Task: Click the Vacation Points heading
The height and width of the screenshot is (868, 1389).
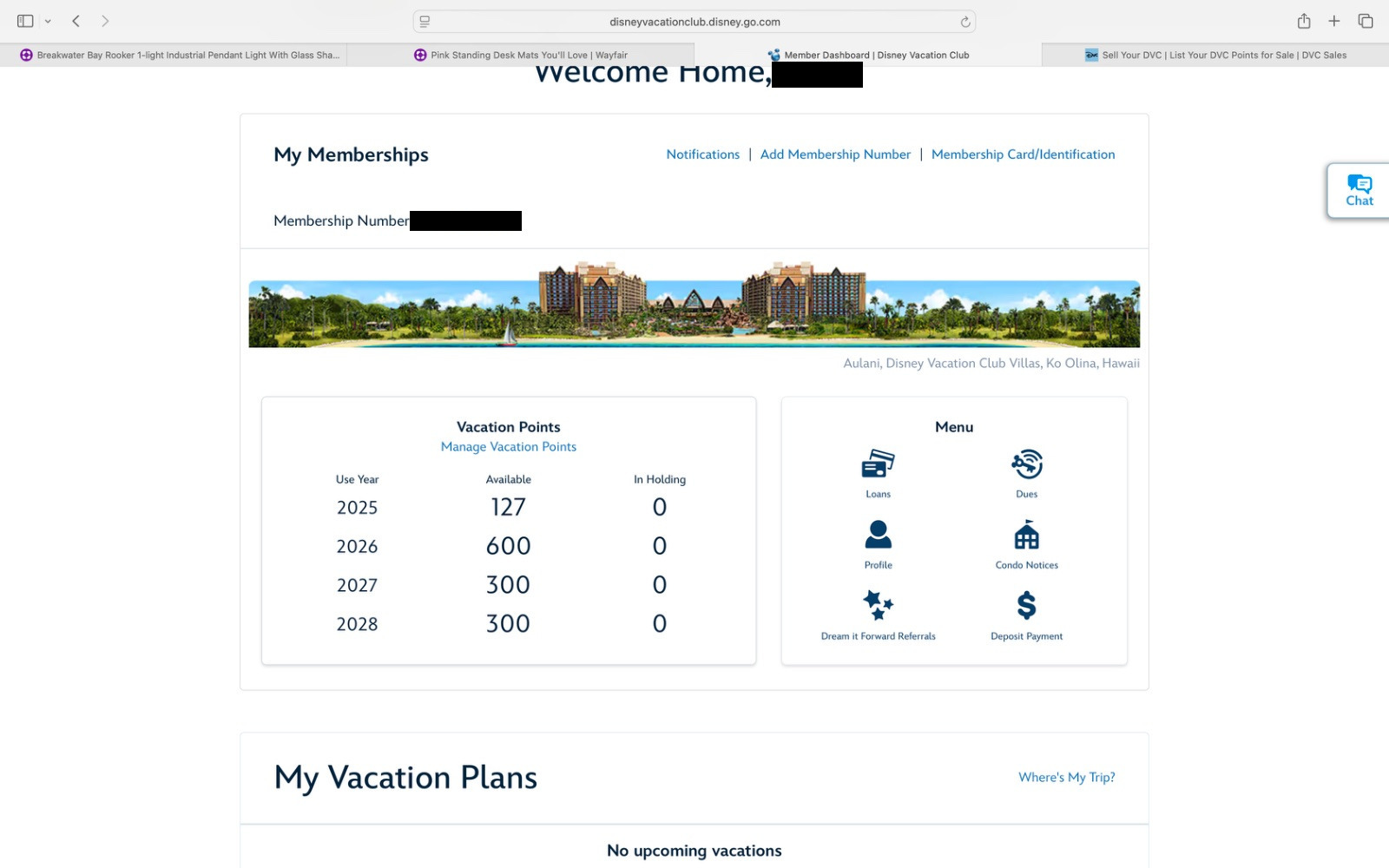Action: (509, 427)
